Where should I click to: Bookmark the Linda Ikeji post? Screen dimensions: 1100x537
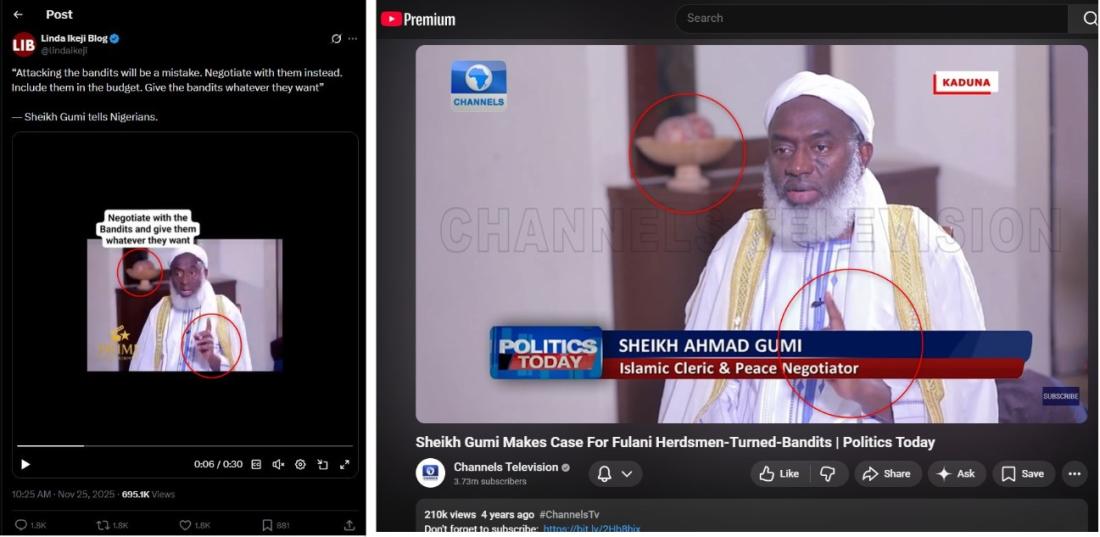pyautogui.click(x=267, y=525)
